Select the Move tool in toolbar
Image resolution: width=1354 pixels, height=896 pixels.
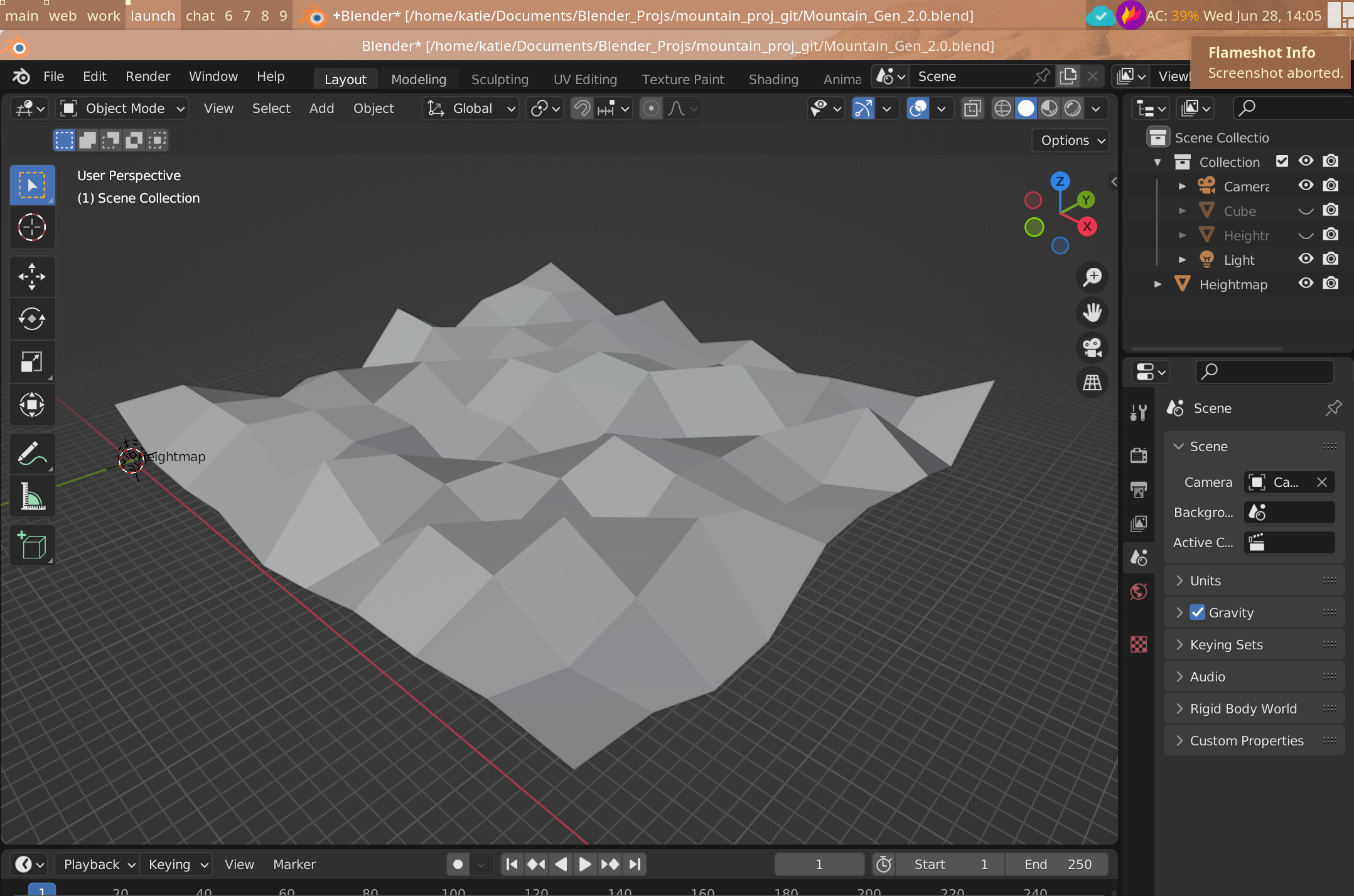tap(31, 276)
